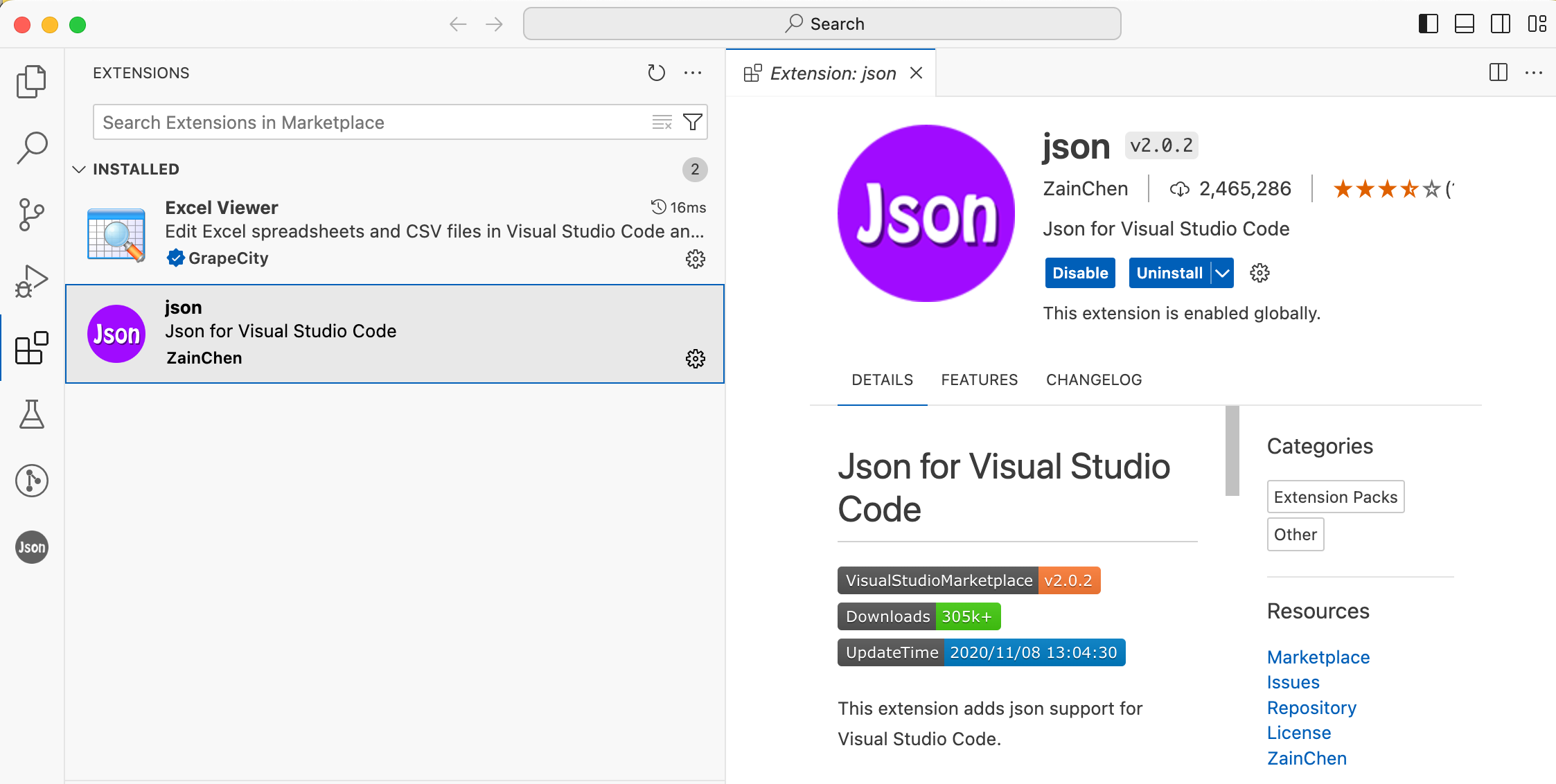Toggle the bottom panel visibility
Viewport: 1556px width, 784px height.
(1464, 24)
